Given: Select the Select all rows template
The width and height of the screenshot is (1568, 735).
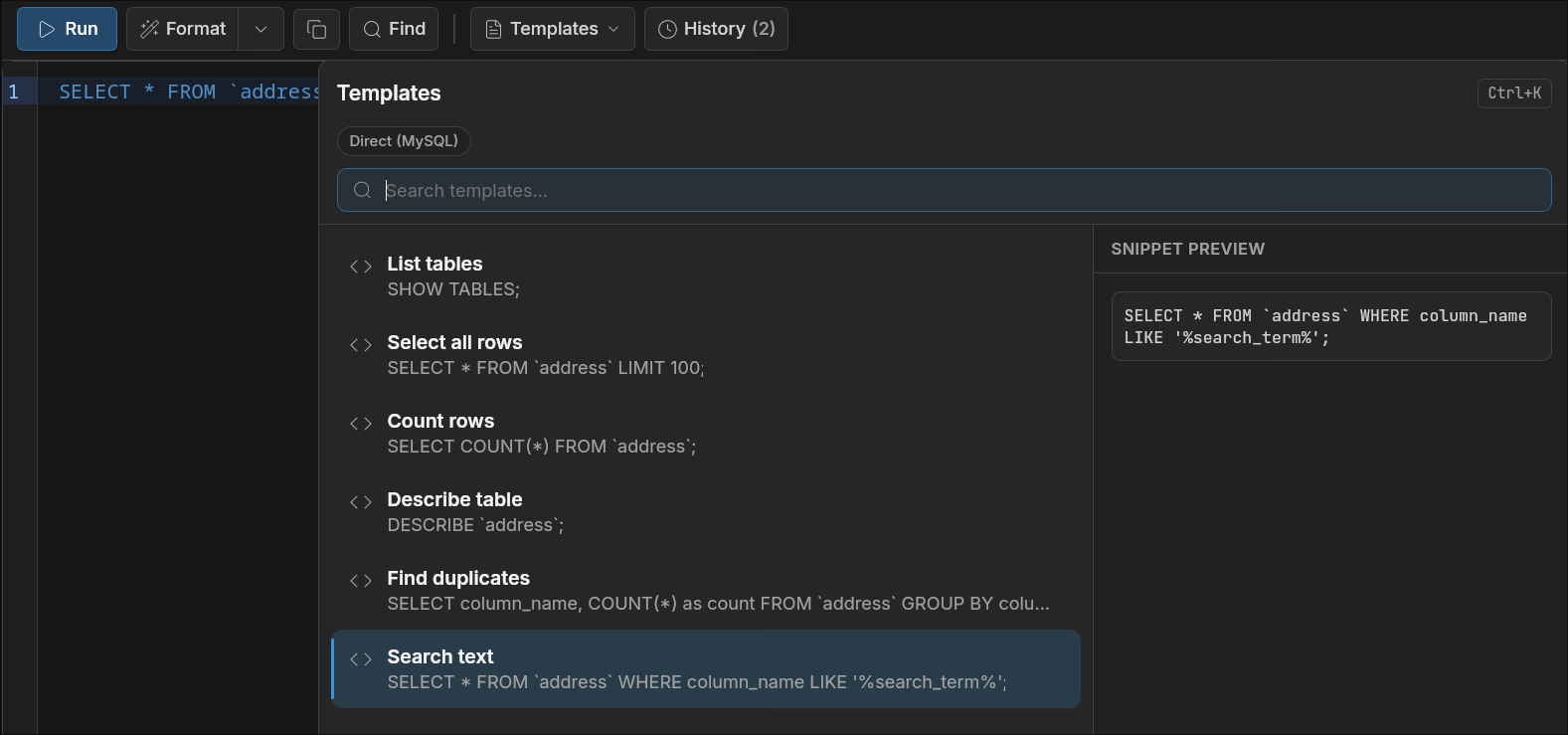Looking at the screenshot, I should (706, 355).
